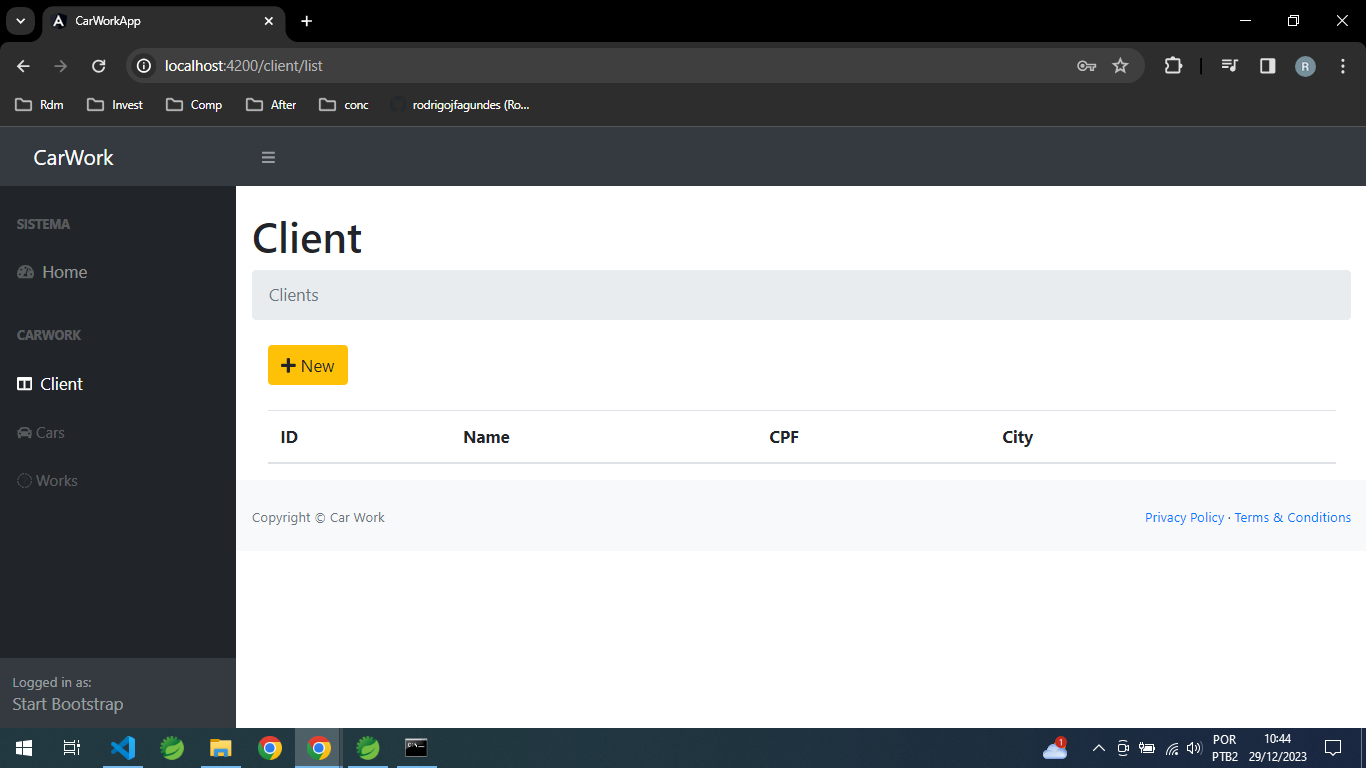Open the After bookmarks folder
This screenshot has width=1366, height=768.
tap(271, 104)
